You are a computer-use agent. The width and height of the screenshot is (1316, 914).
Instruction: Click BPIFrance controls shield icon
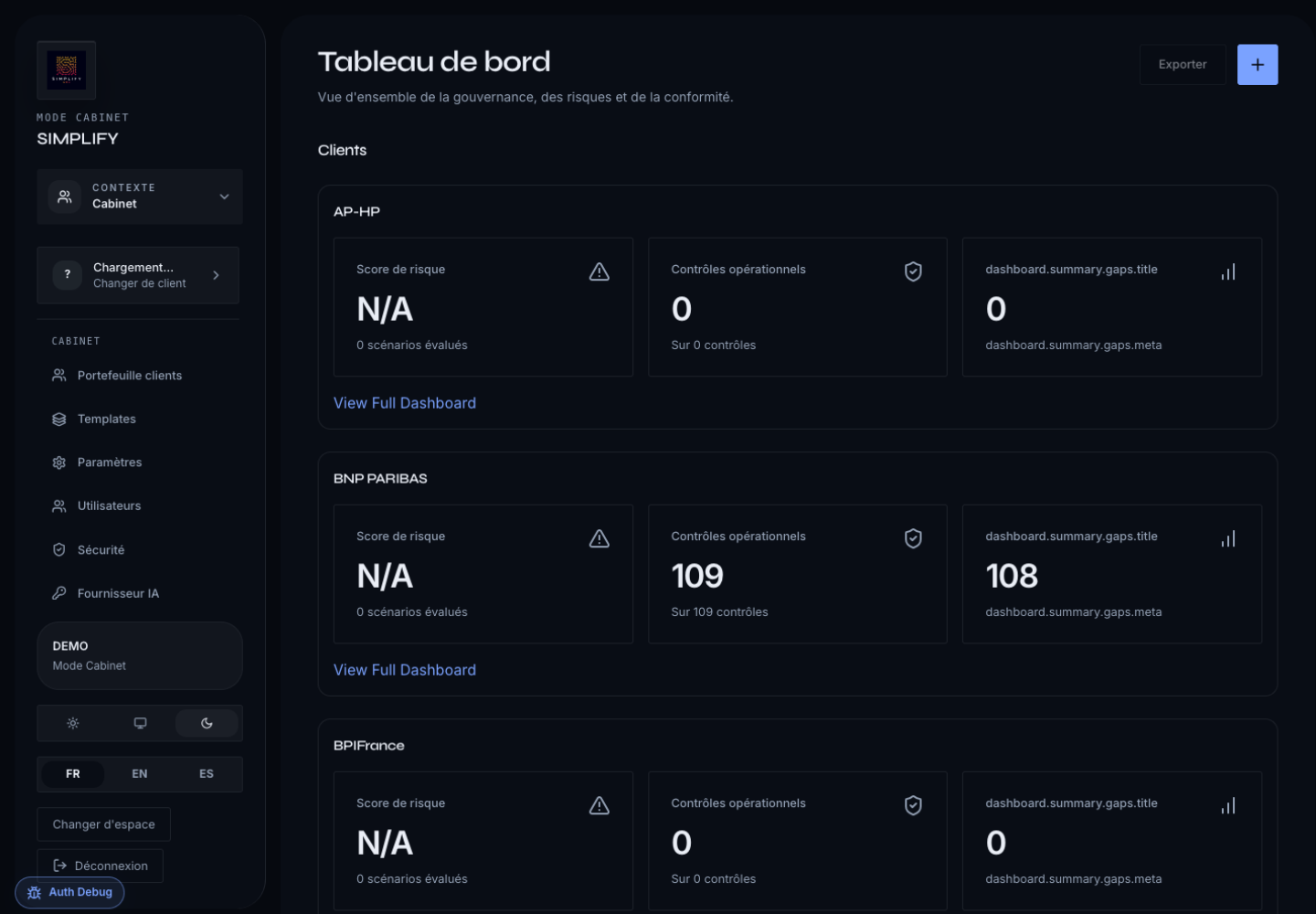click(913, 805)
